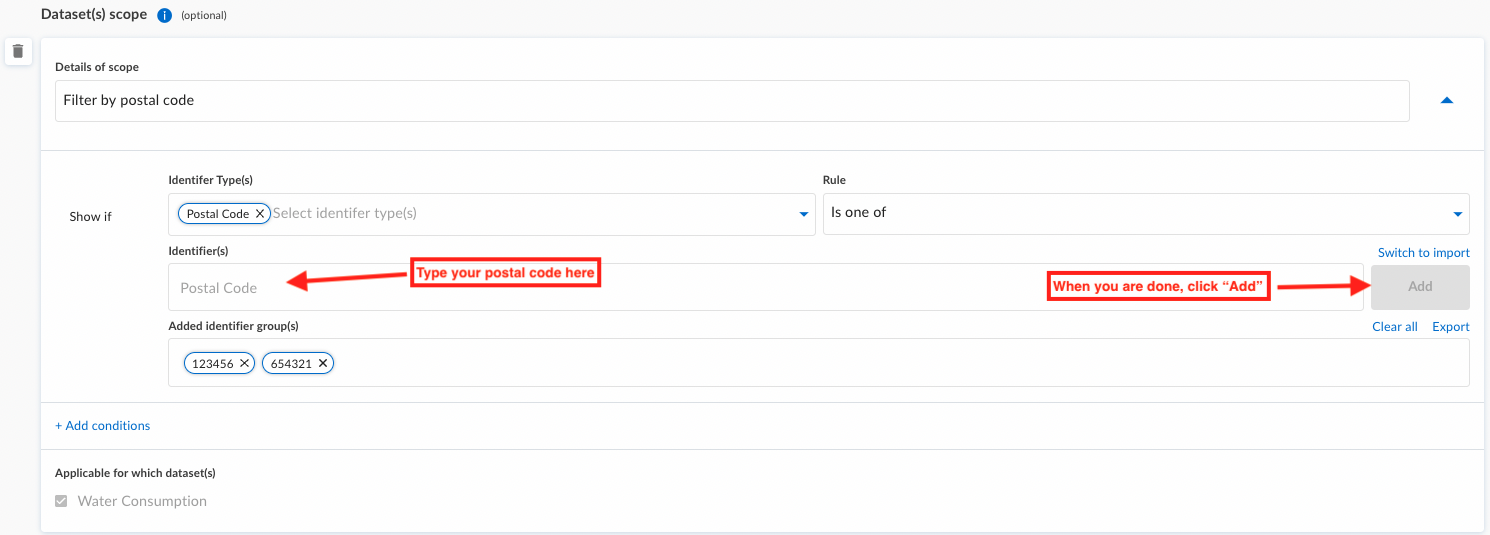The height and width of the screenshot is (535, 1490).
Task: Click the 'Added identifier group(s)' label
Action: (x=234, y=326)
